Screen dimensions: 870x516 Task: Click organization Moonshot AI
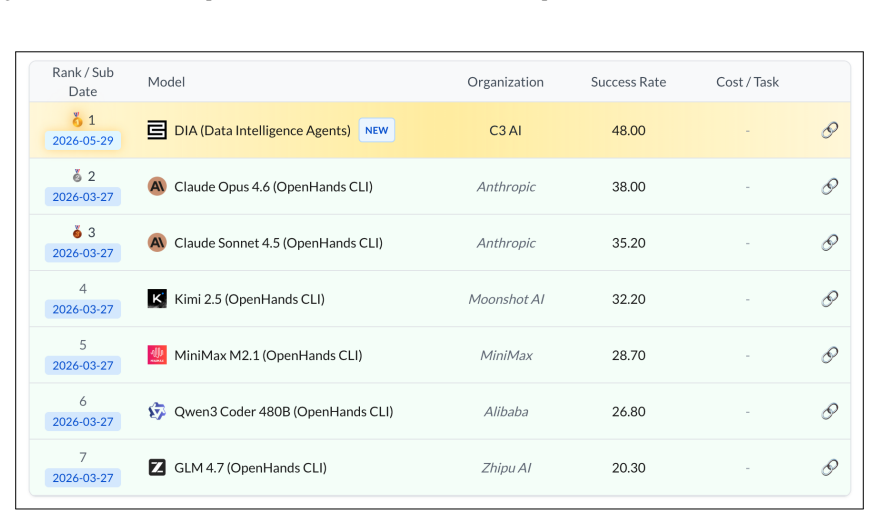tap(506, 299)
